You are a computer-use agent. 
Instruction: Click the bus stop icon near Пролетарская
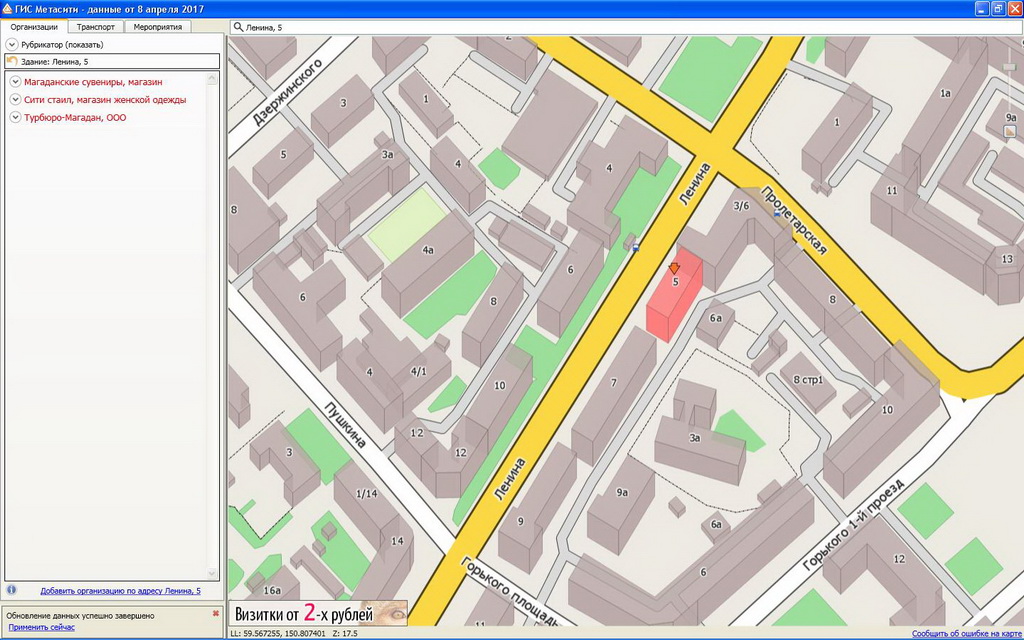(x=776, y=213)
